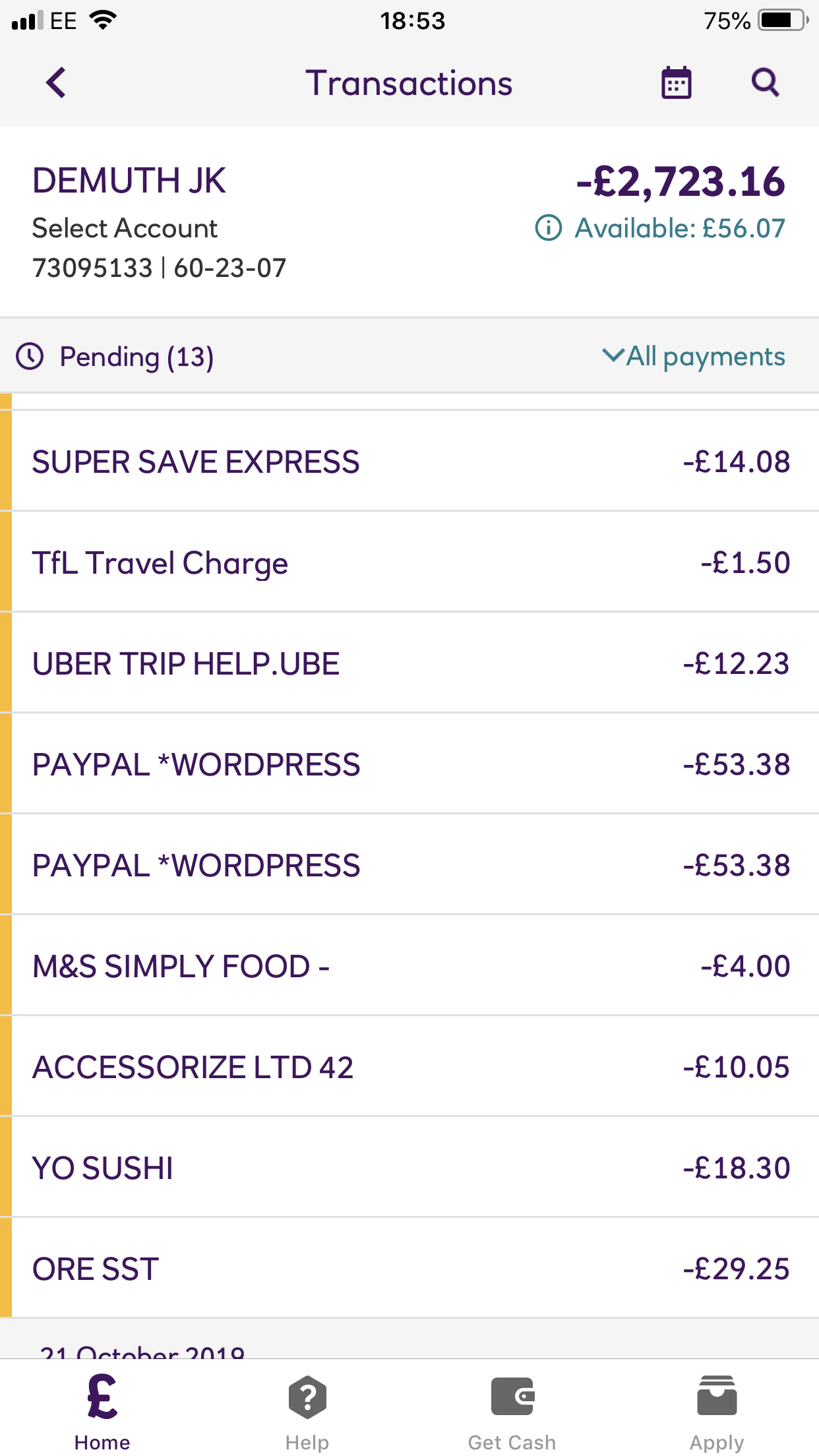Open the calendar date filter icon
Image resolution: width=819 pixels, height=1456 pixels.
tap(676, 83)
